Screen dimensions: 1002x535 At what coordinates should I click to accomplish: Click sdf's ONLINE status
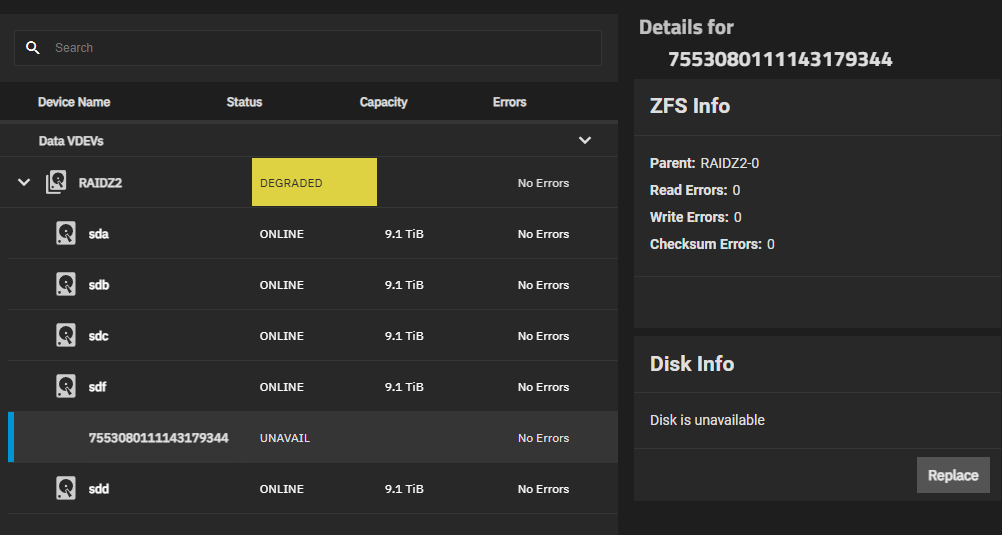282,387
